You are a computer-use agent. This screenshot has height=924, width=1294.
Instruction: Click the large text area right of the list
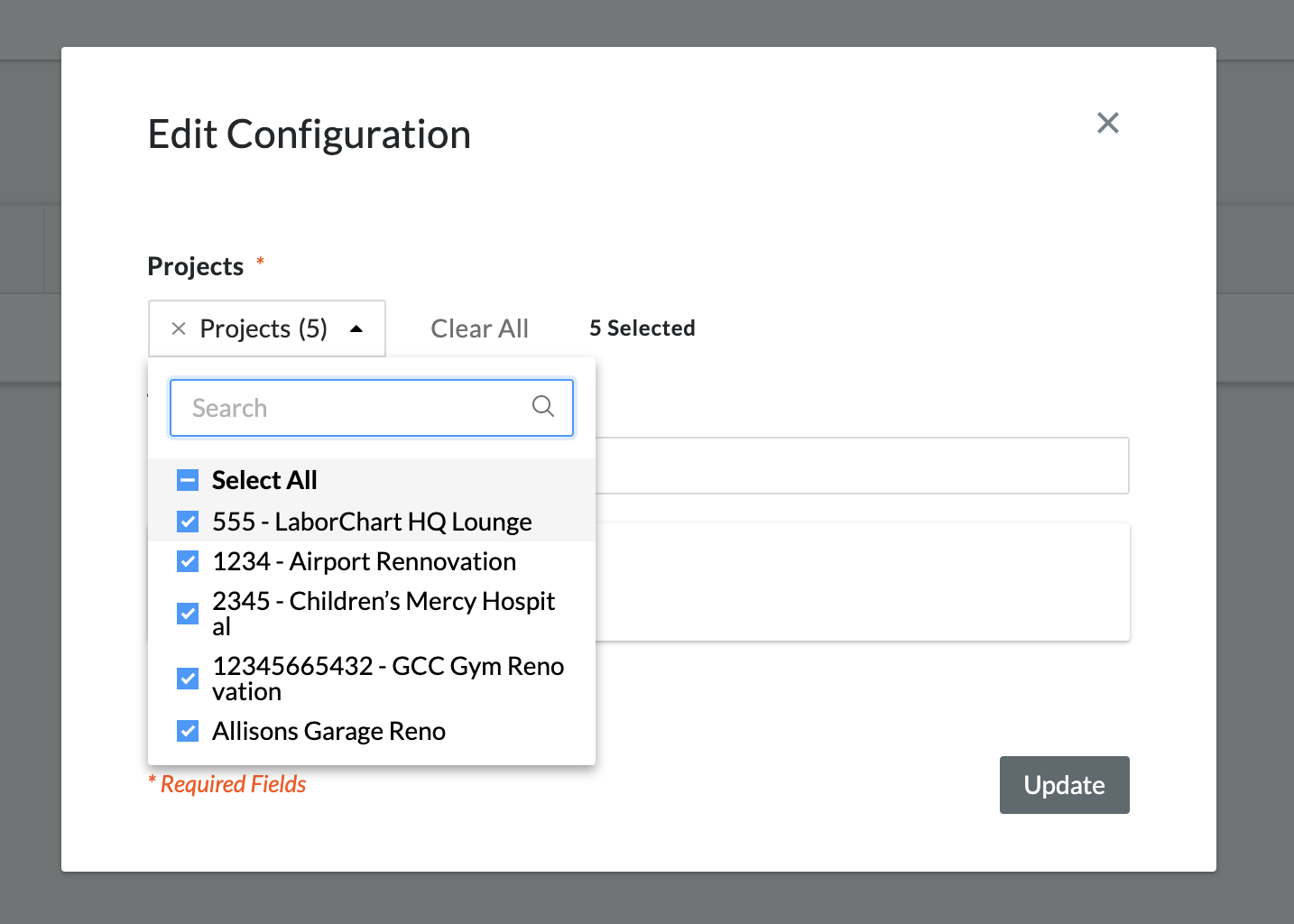coord(857,582)
